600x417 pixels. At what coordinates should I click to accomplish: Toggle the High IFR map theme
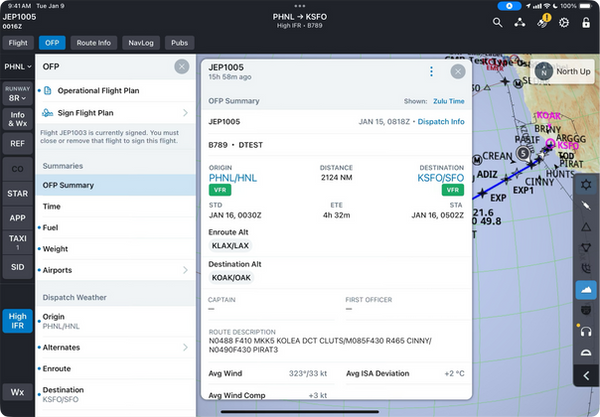[x=18, y=321]
